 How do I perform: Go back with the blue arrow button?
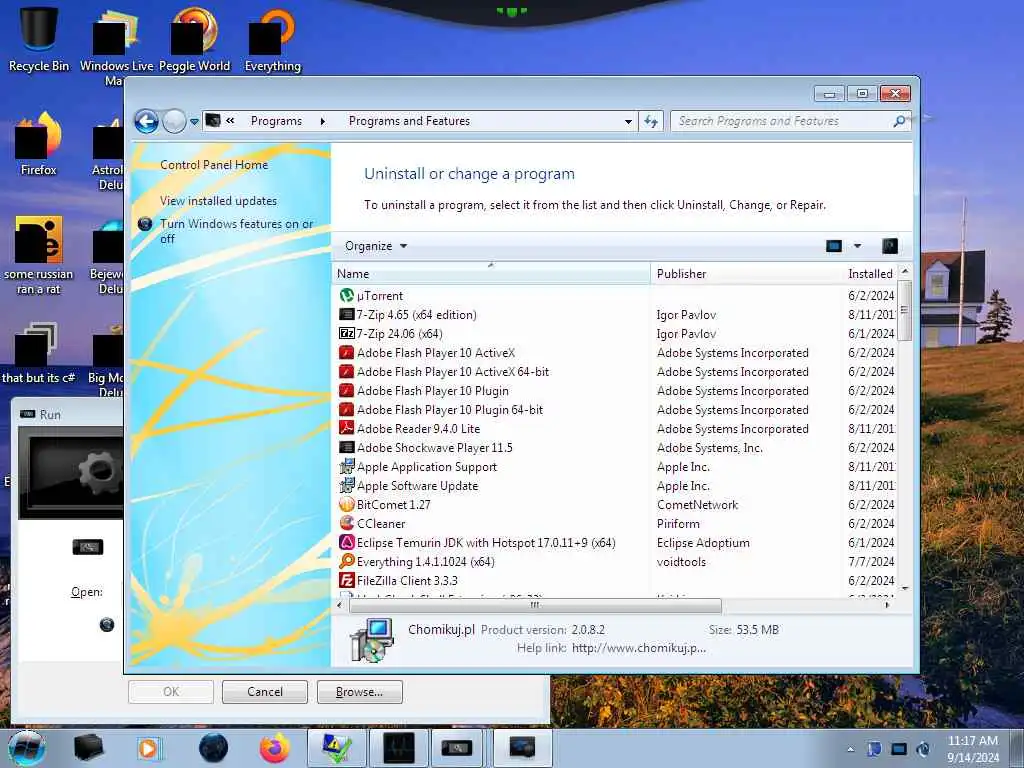point(147,121)
